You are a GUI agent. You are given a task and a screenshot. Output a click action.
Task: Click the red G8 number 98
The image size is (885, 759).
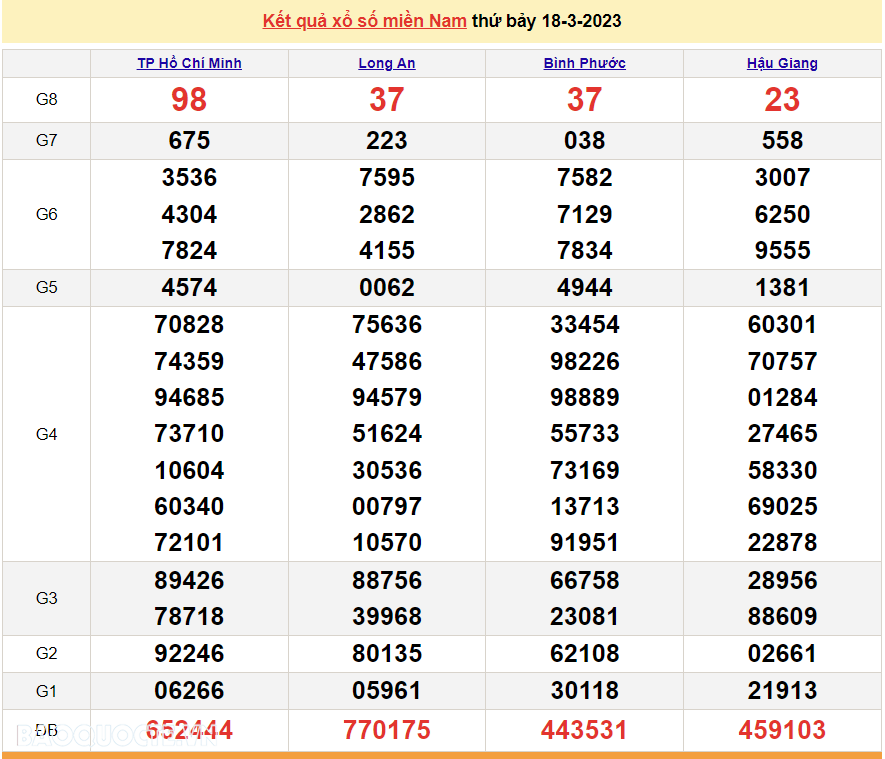pos(189,99)
